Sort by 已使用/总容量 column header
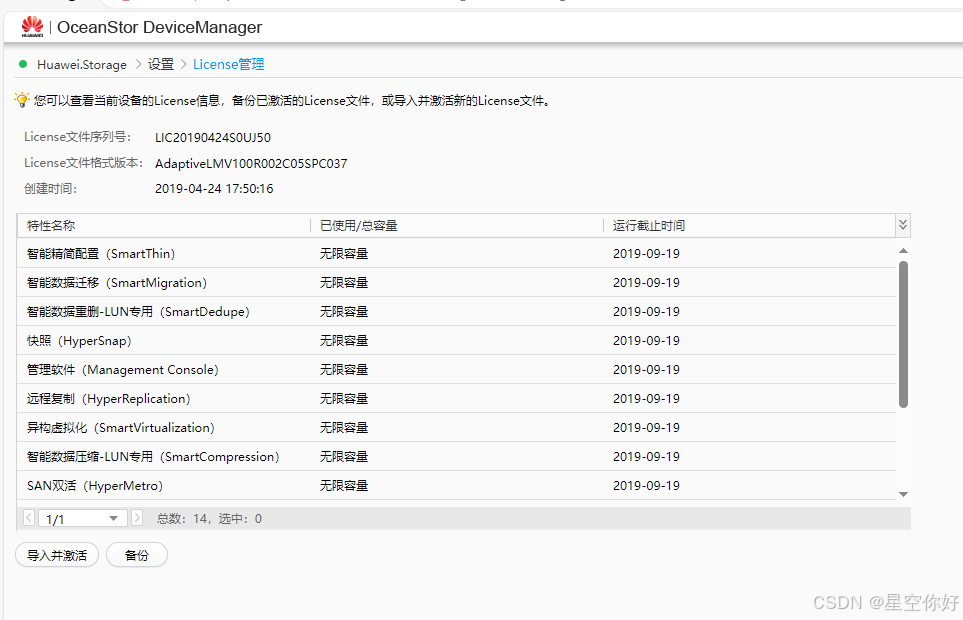The width and height of the screenshot is (963, 620). [x=456, y=225]
